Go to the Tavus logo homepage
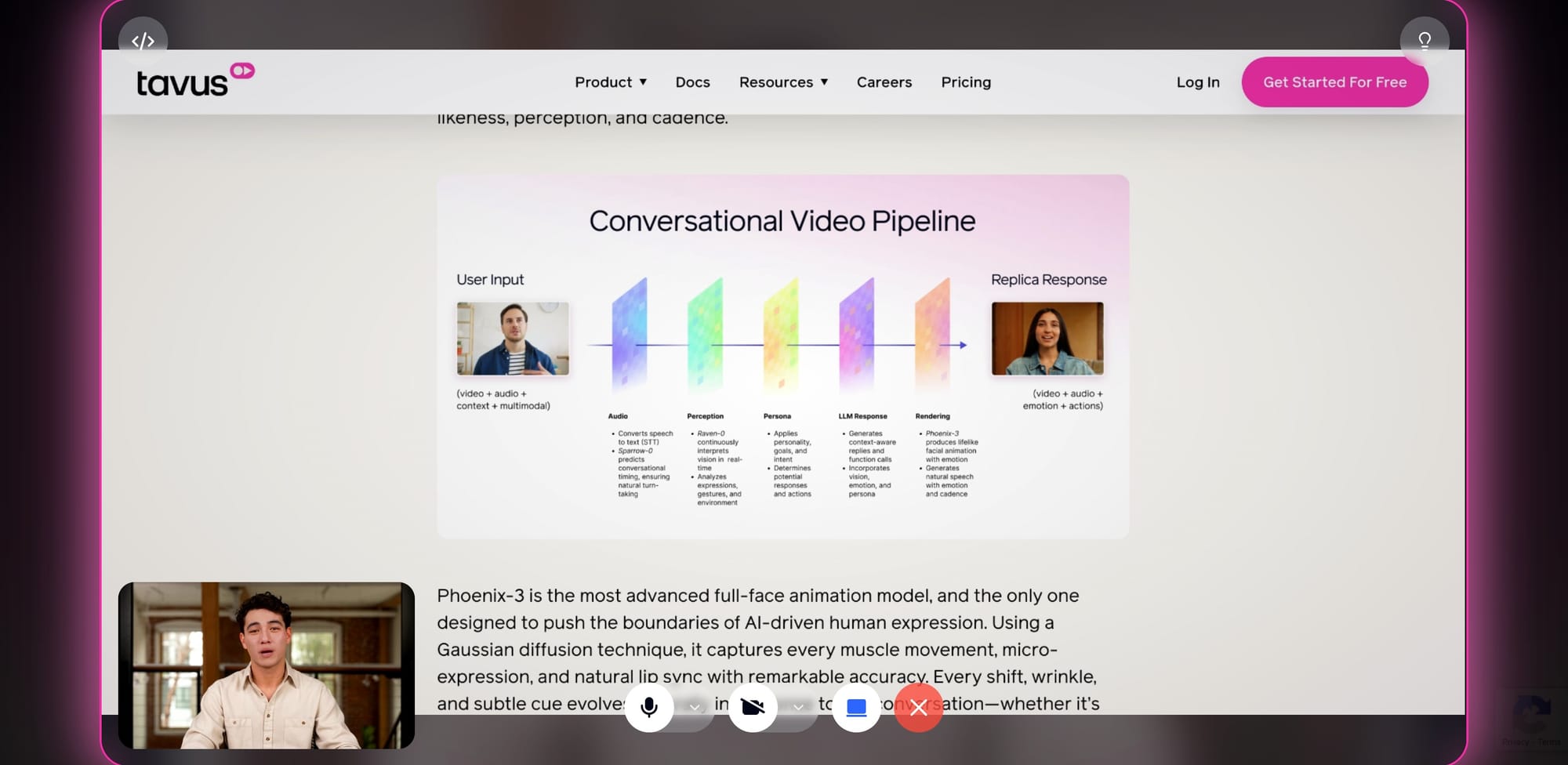 (x=195, y=80)
